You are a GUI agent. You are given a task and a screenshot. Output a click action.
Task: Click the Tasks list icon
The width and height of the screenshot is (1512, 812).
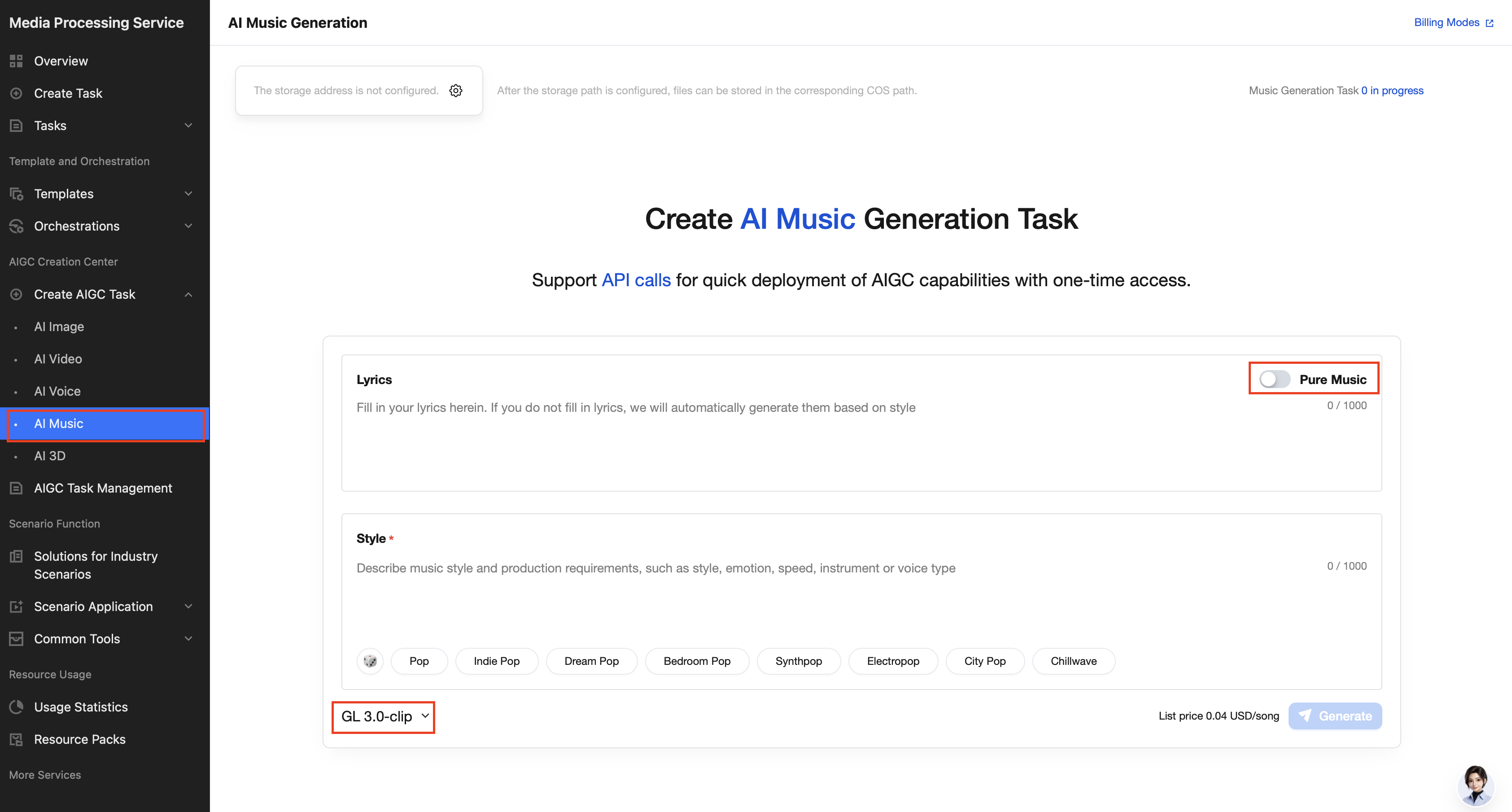coord(17,126)
